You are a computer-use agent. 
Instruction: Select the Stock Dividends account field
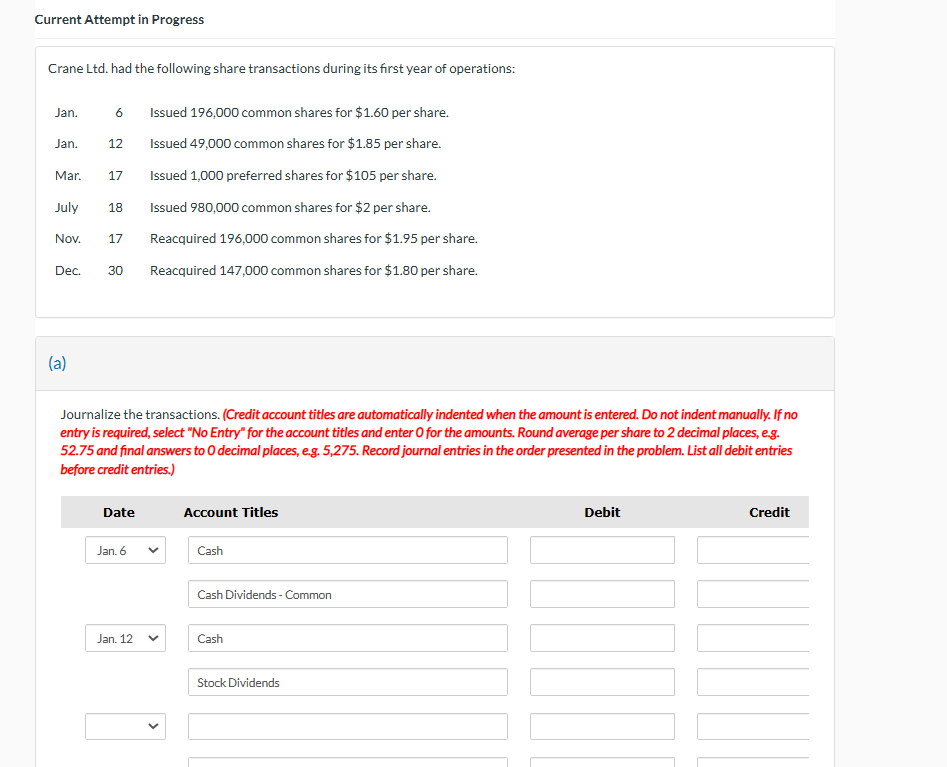pos(347,682)
